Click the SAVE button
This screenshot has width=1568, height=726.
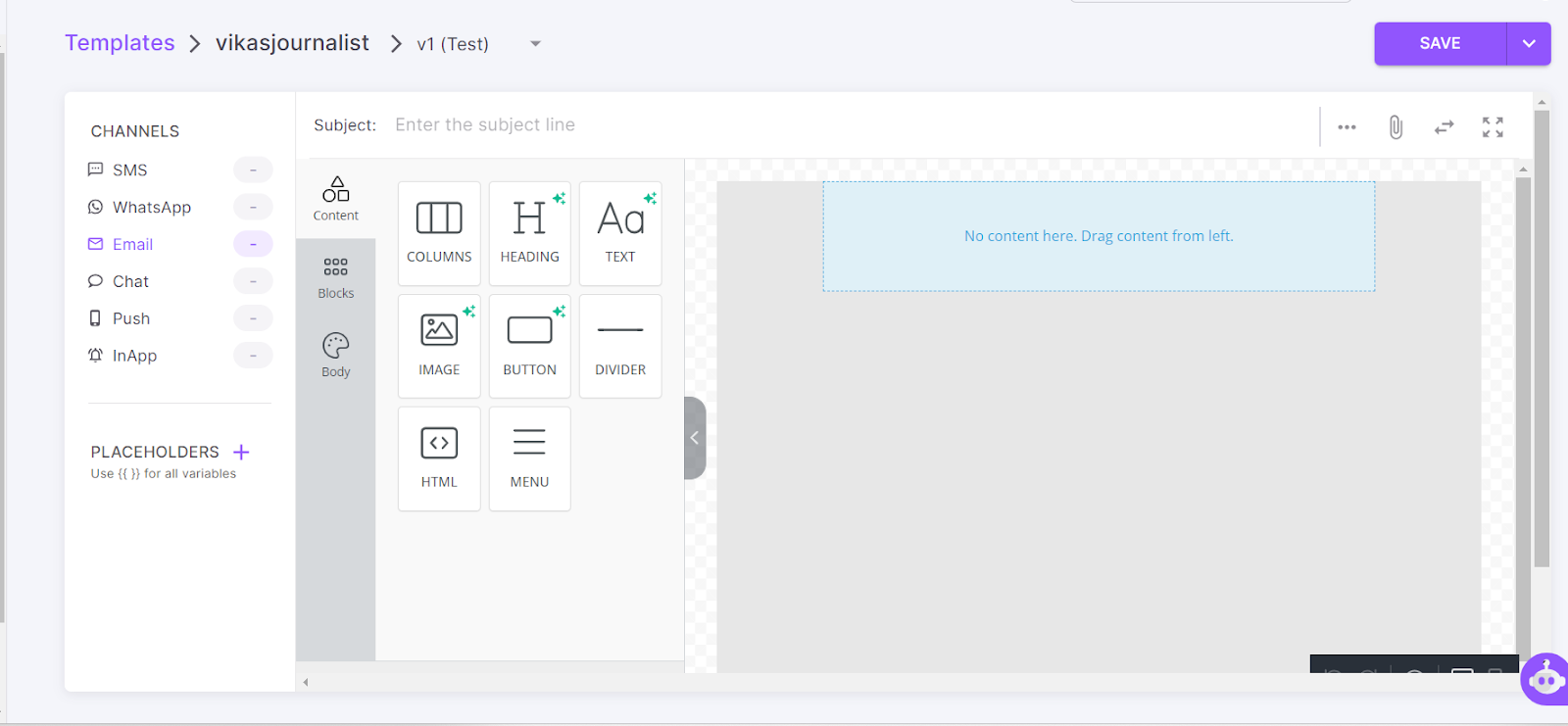pyautogui.click(x=1440, y=44)
